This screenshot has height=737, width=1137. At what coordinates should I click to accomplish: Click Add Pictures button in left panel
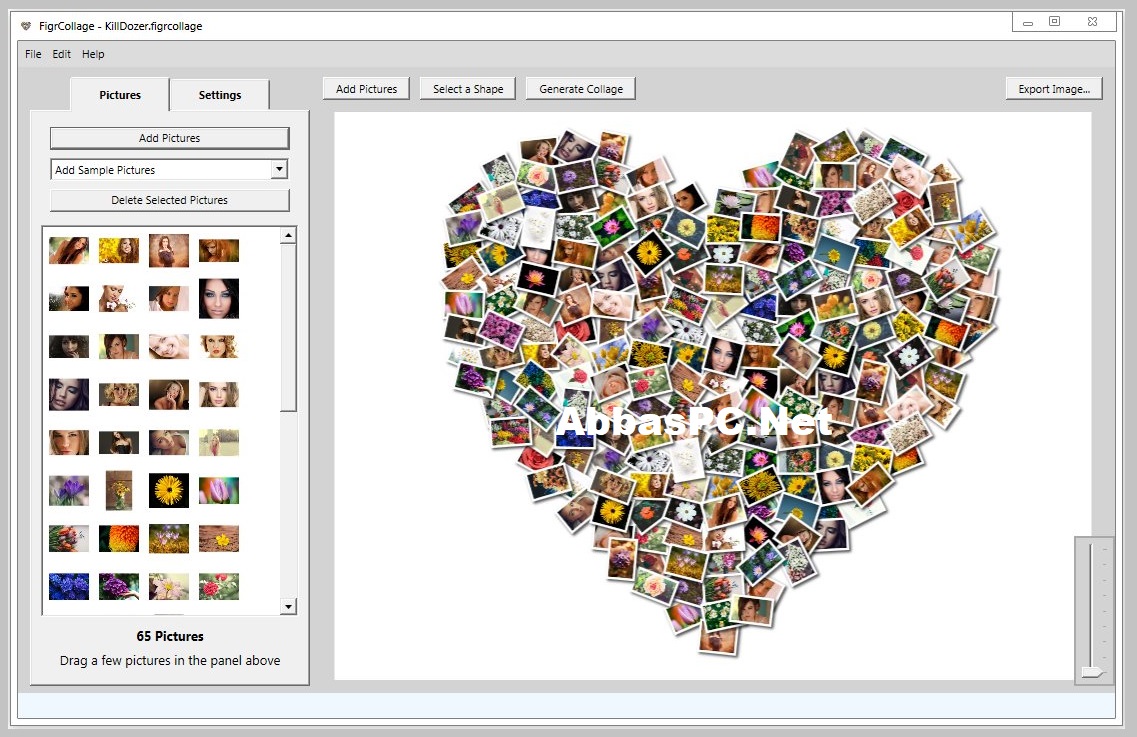point(170,138)
